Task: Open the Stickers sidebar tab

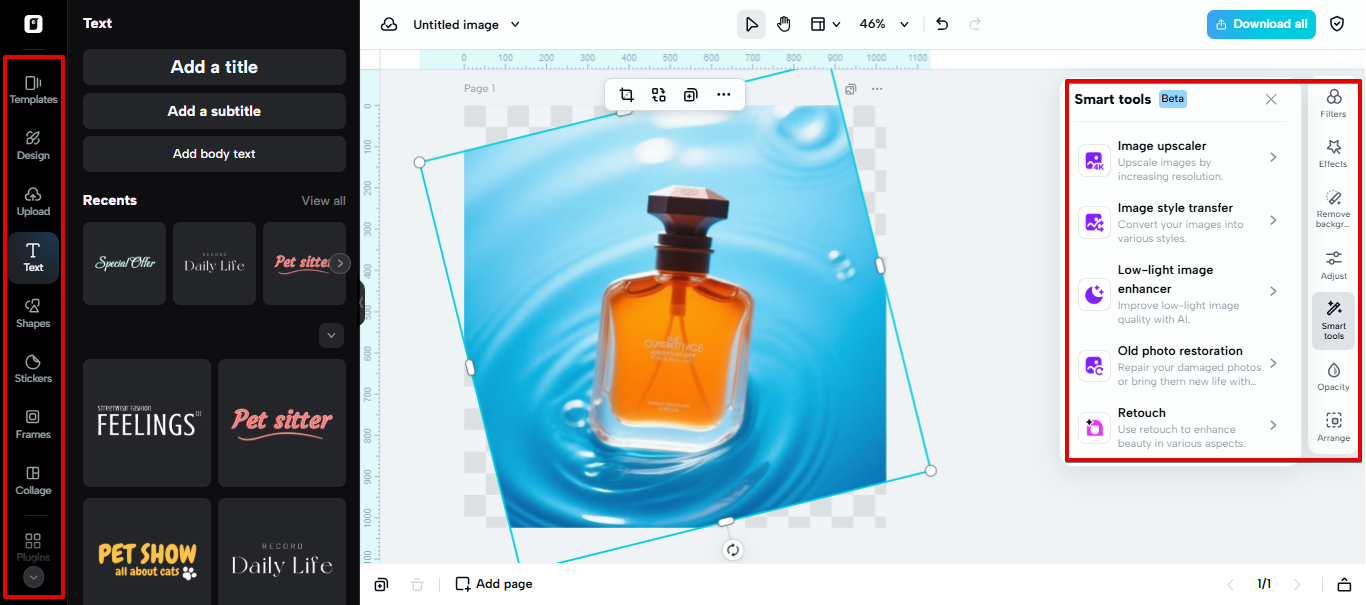Action: [33, 367]
